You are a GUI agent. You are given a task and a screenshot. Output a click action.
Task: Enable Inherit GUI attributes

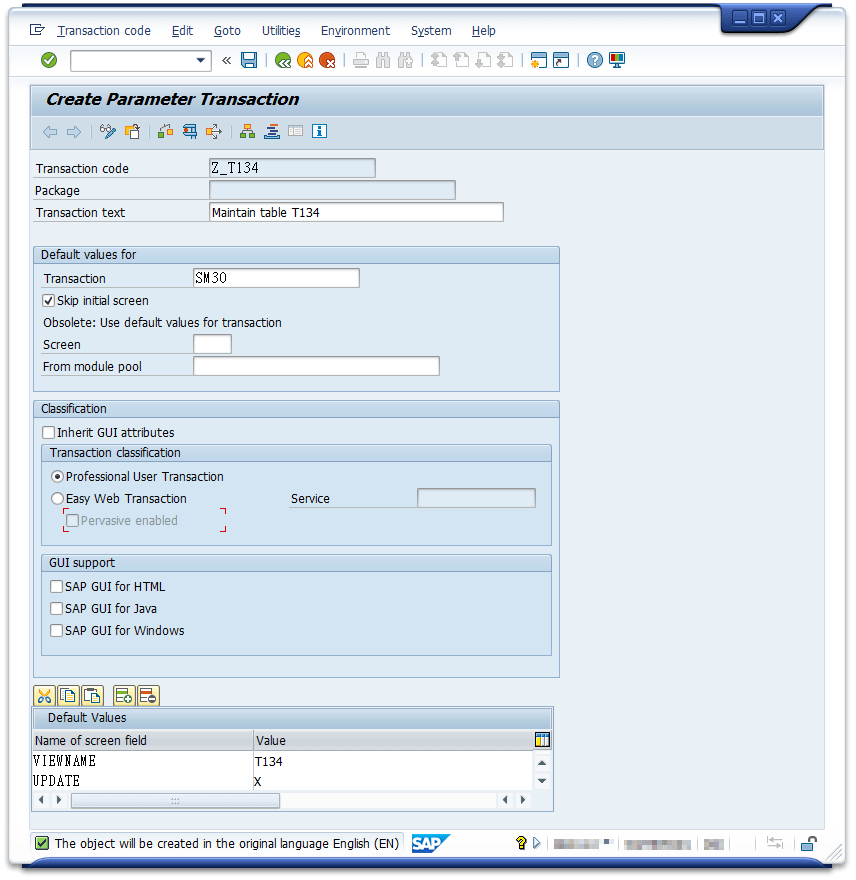point(48,431)
